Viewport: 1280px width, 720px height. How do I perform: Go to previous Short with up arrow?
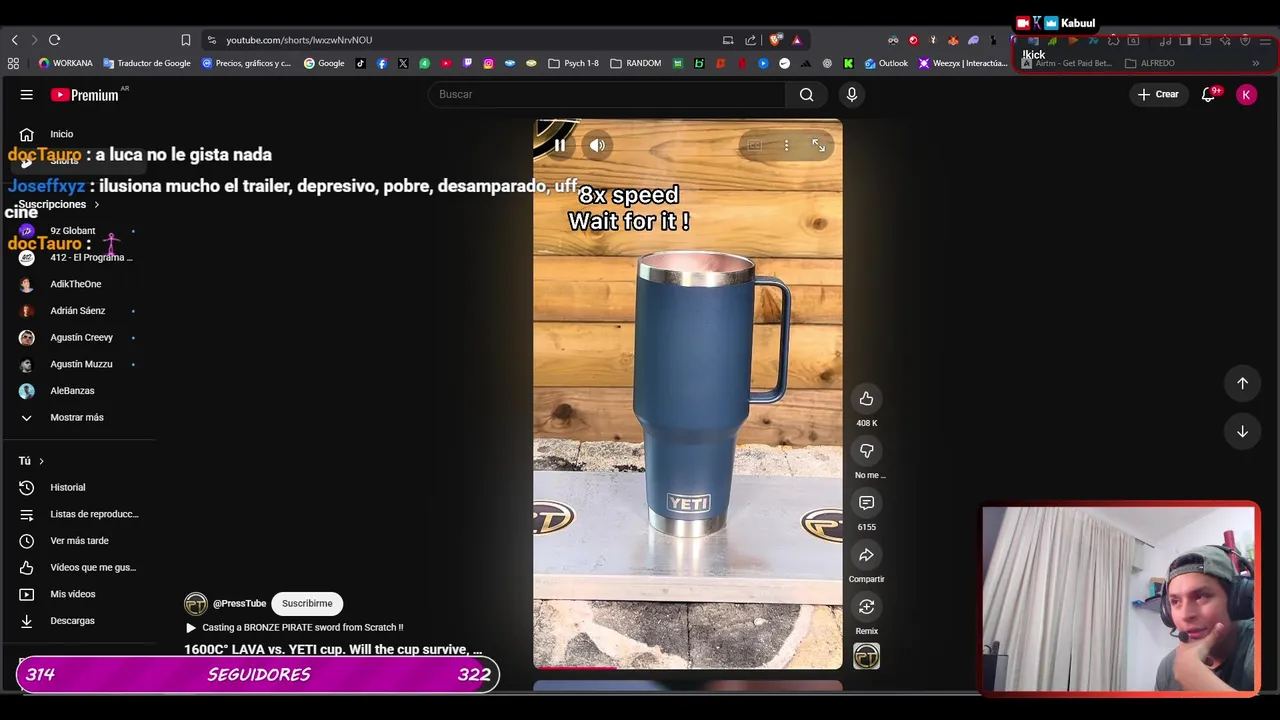[1242, 383]
